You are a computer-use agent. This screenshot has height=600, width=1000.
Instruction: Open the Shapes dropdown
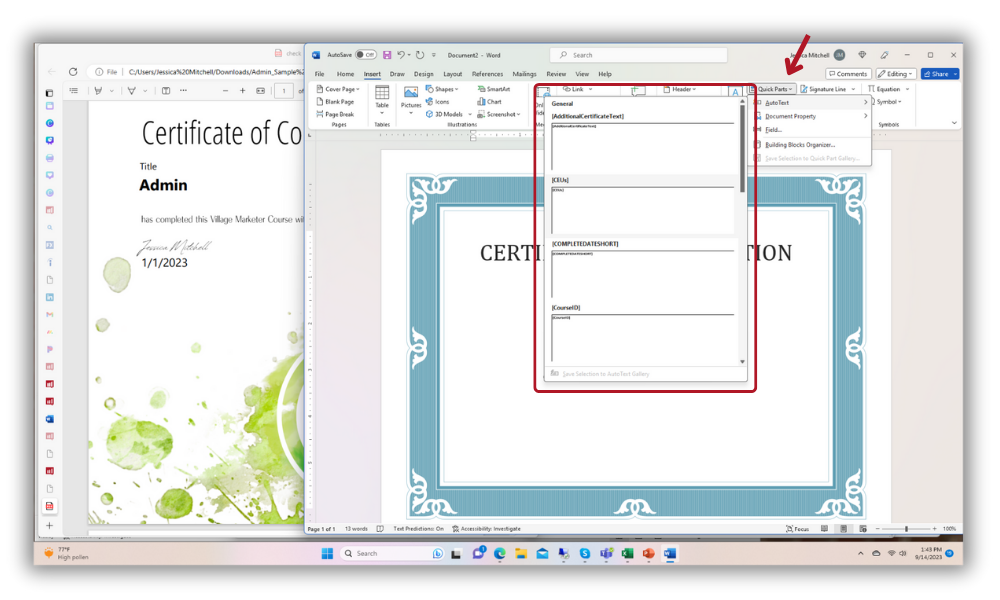pos(442,89)
